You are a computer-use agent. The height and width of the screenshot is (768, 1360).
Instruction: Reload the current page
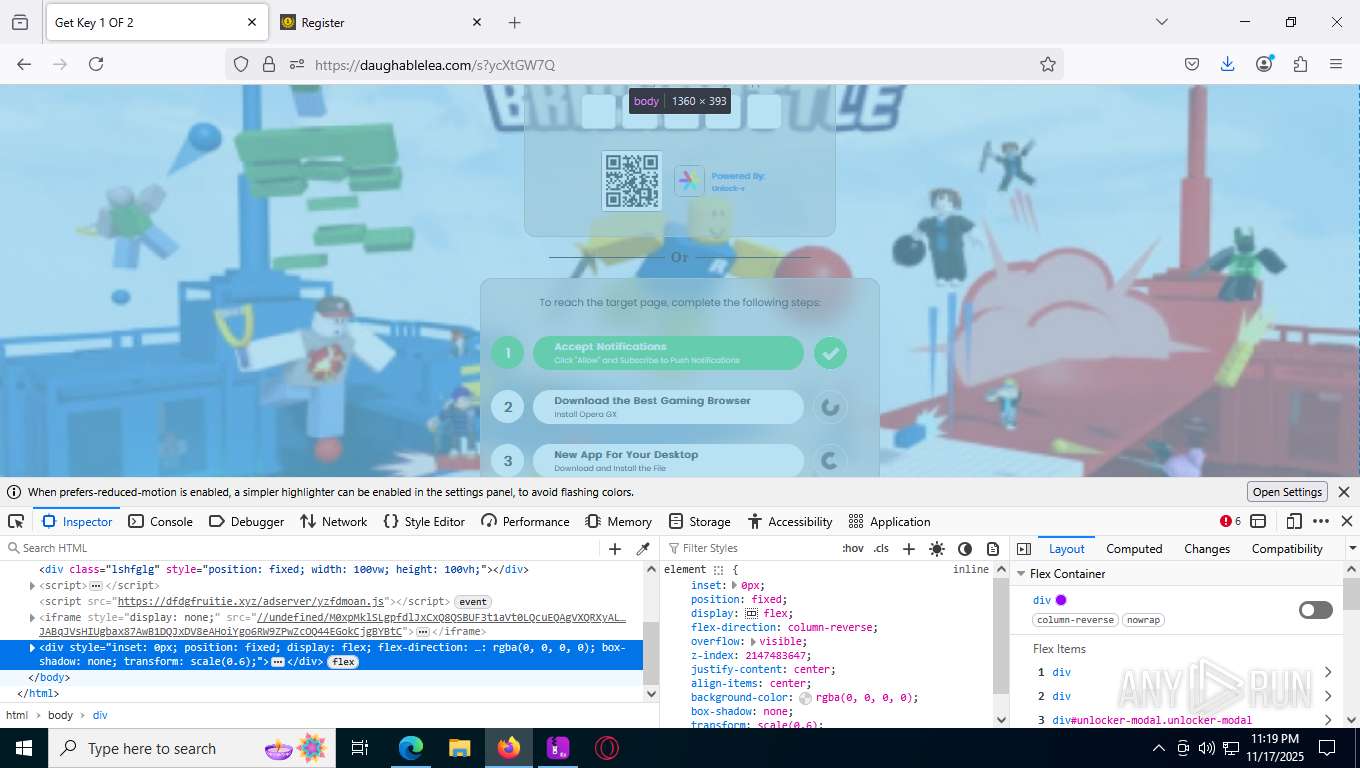coord(96,64)
